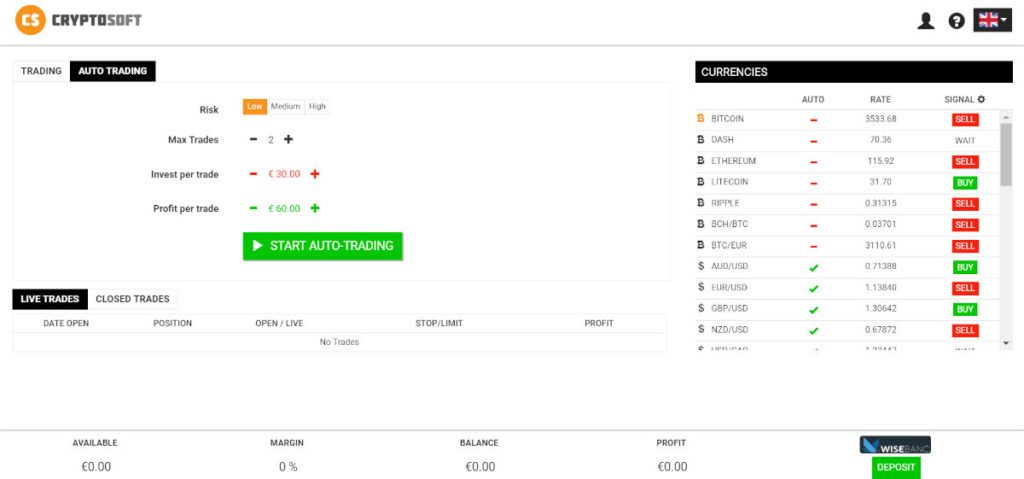The width and height of the screenshot is (1024, 479).
Task: Open the signal settings gear icon
Action: tap(981, 99)
